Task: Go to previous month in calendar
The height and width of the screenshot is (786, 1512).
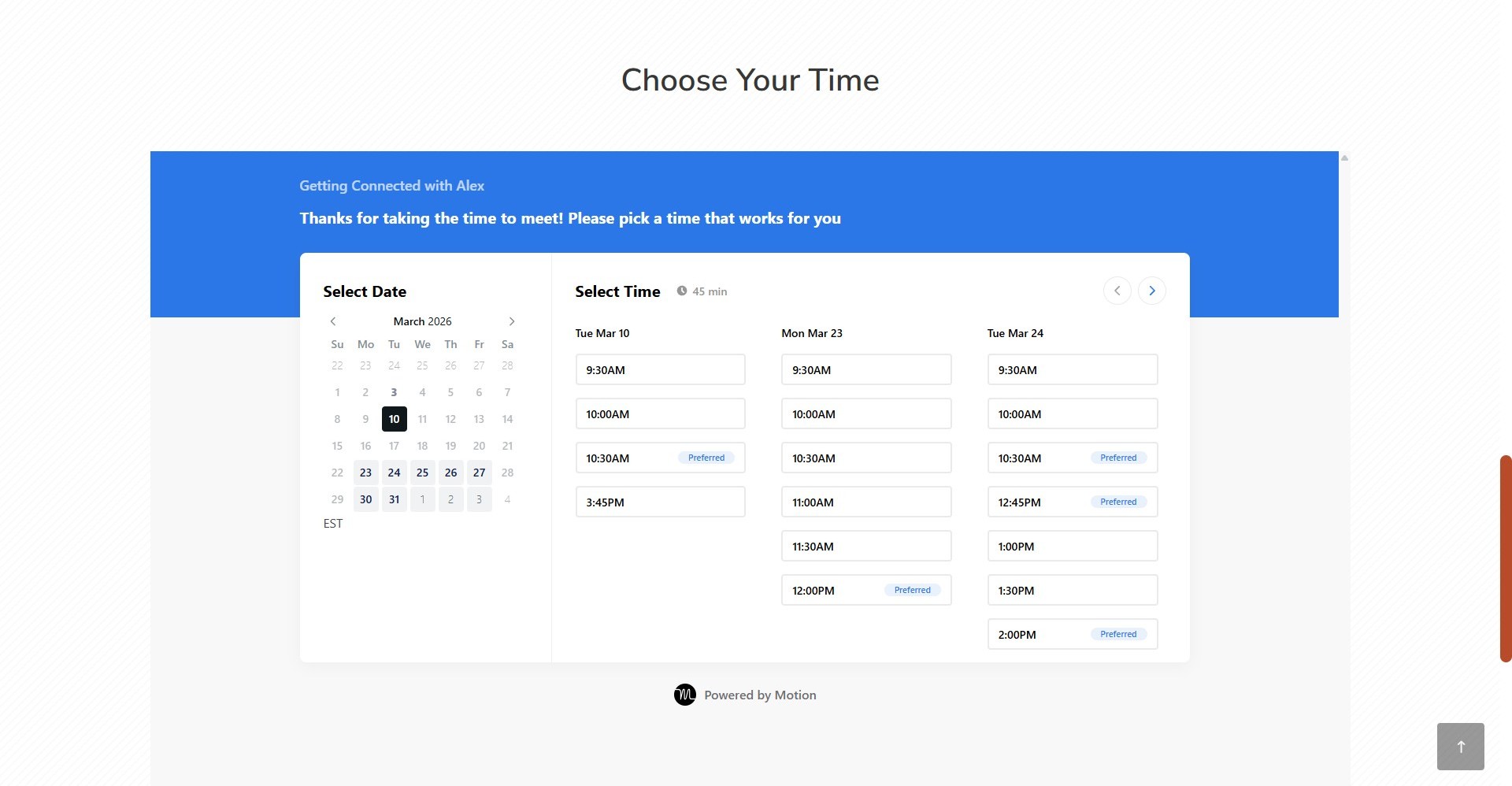Action: [x=333, y=321]
